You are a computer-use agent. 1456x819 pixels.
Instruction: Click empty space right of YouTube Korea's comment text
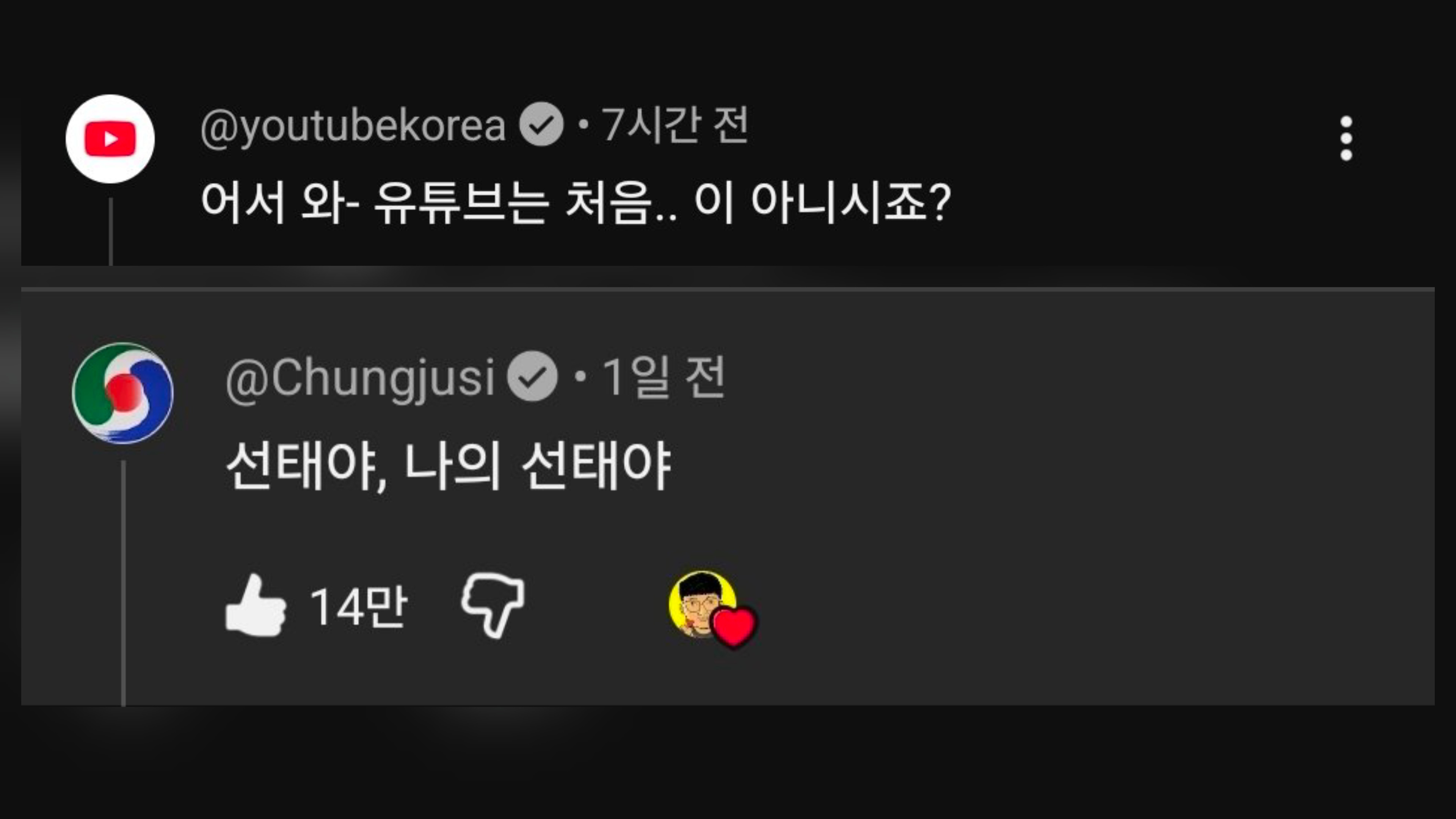tap(1159, 204)
